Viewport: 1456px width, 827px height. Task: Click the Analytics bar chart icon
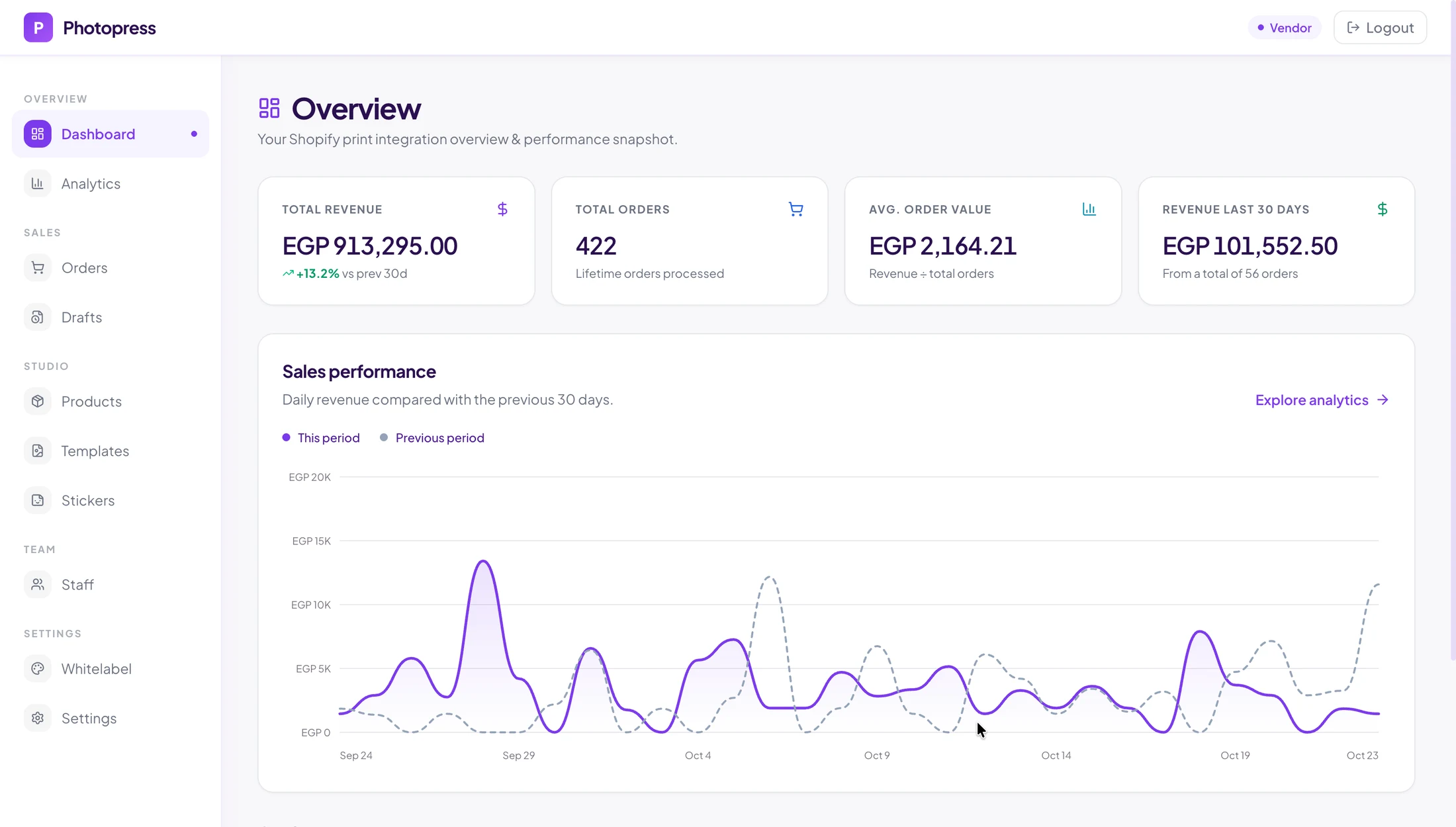pos(38,183)
